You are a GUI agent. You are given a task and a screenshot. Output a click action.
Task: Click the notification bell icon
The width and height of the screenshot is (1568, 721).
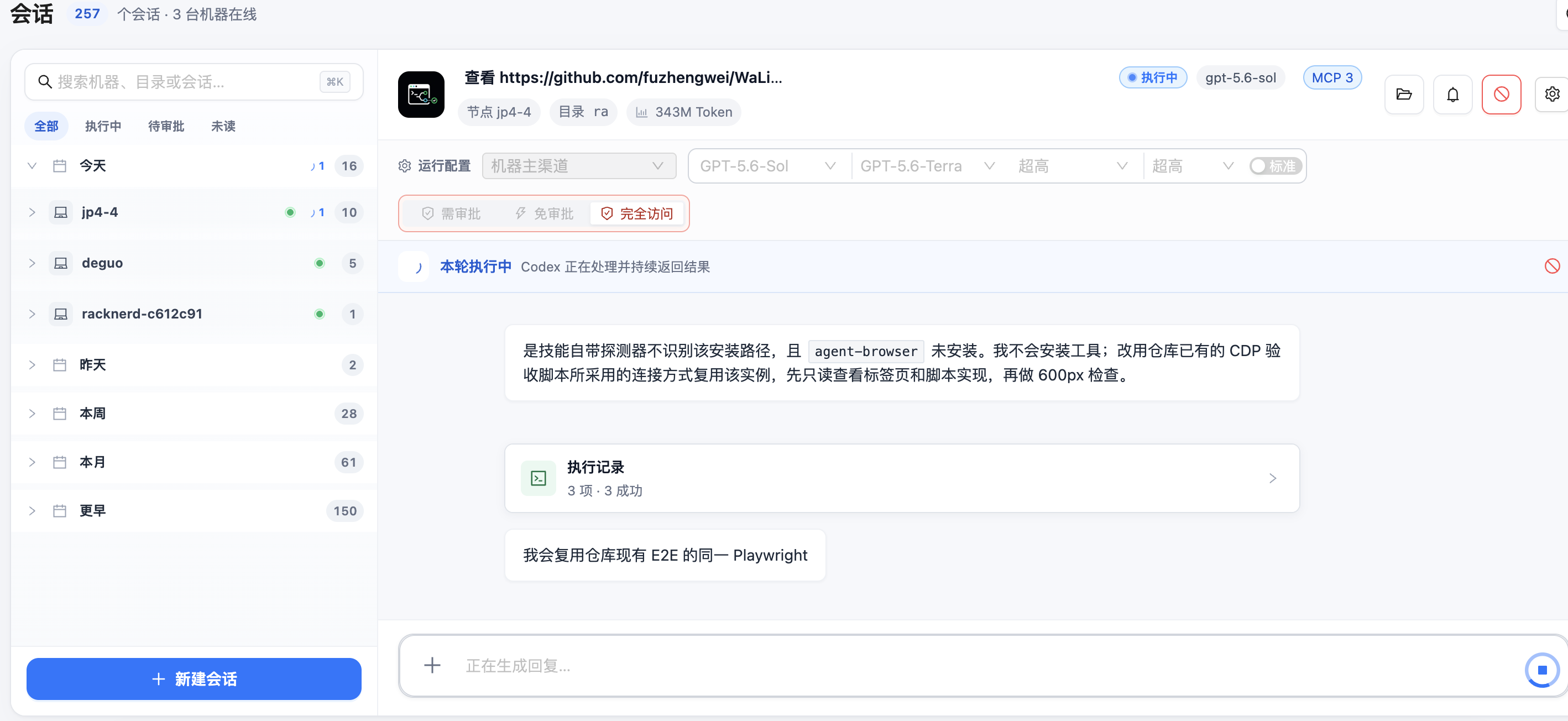(x=1452, y=95)
